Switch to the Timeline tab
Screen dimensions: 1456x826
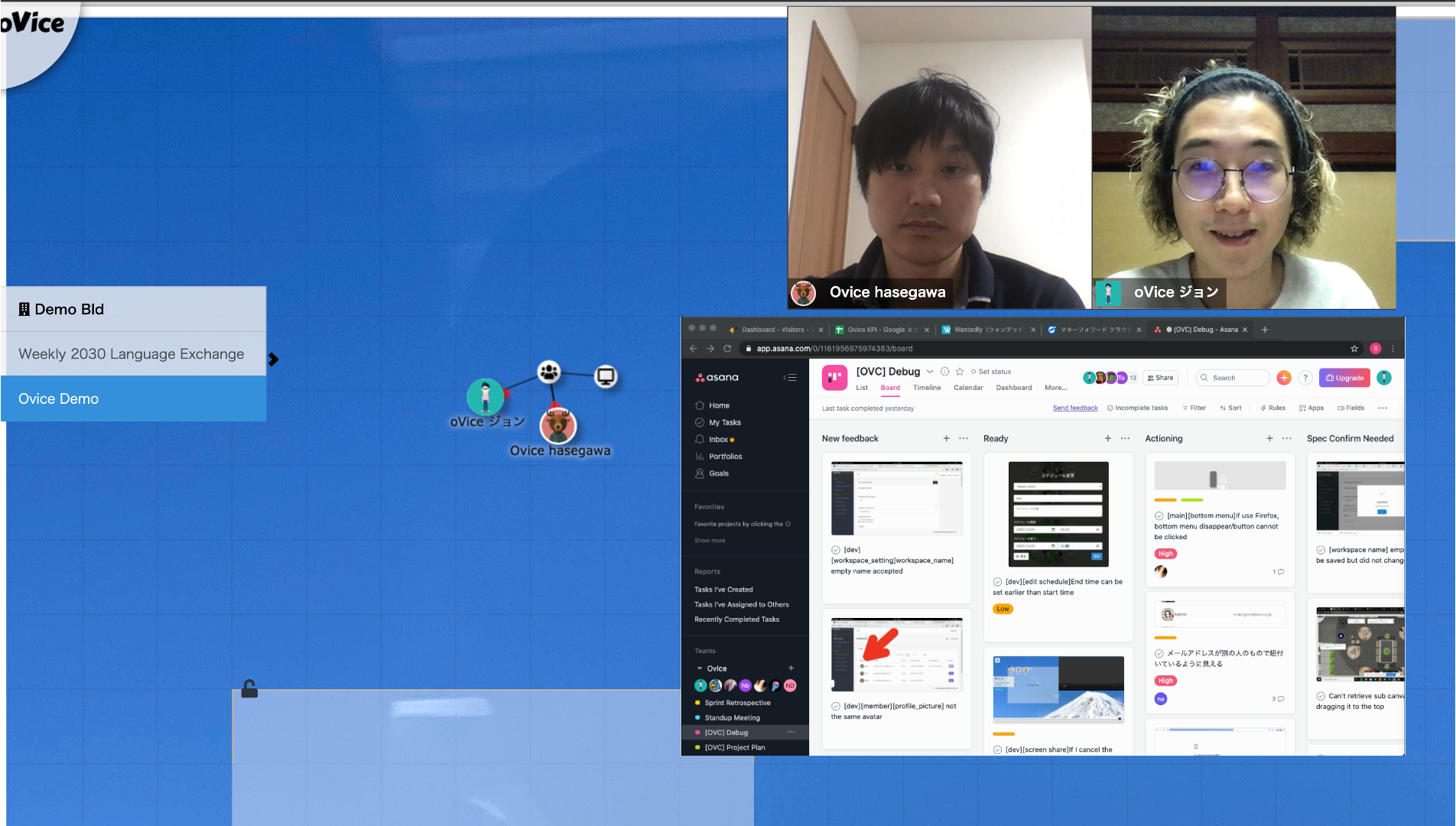click(x=926, y=388)
